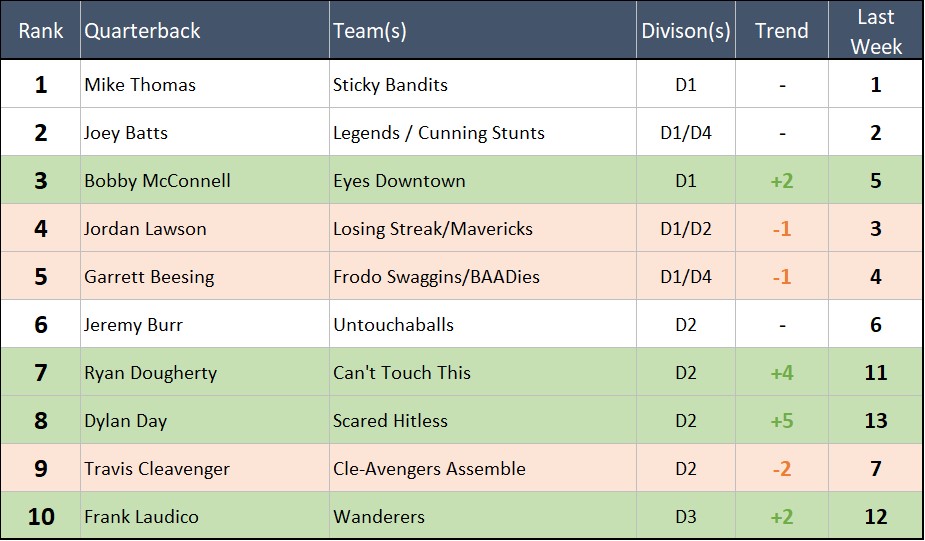Click Dylan Day's +5 trend cell
The width and height of the screenshot is (925, 541).
coord(781,421)
